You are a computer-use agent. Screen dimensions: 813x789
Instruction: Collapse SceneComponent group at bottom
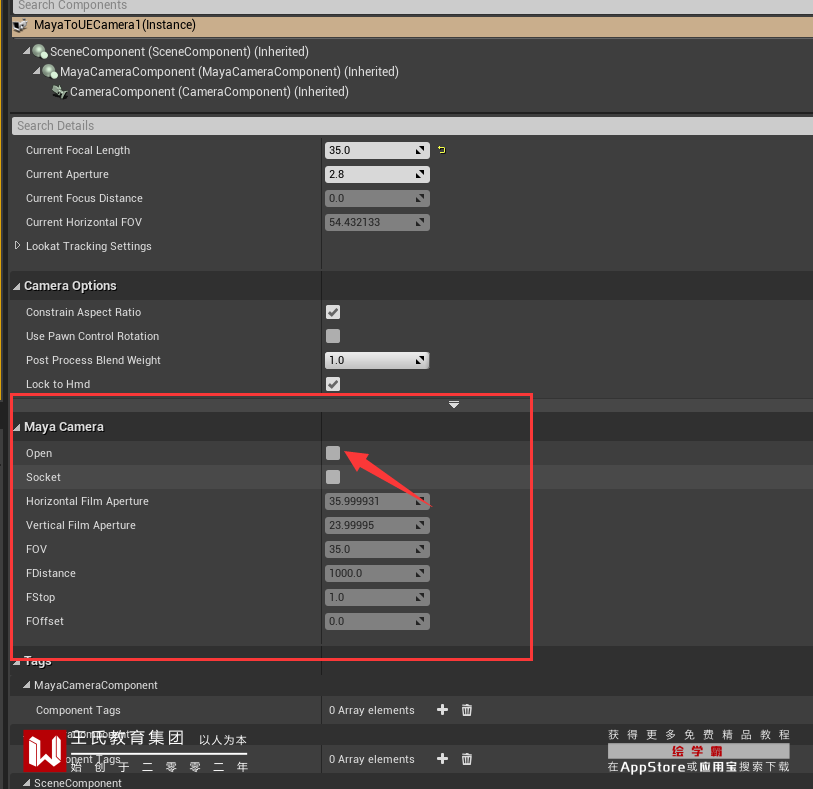tap(26, 783)
